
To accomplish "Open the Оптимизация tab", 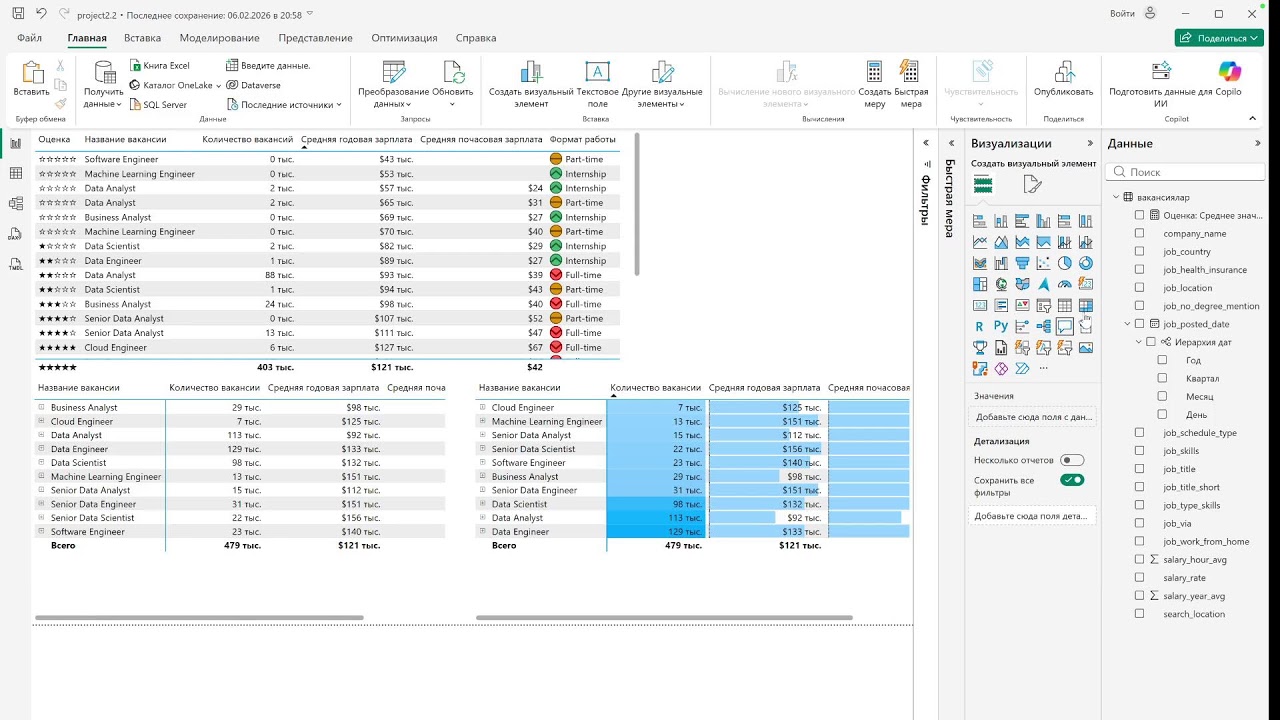I will (x=404, y=38).
